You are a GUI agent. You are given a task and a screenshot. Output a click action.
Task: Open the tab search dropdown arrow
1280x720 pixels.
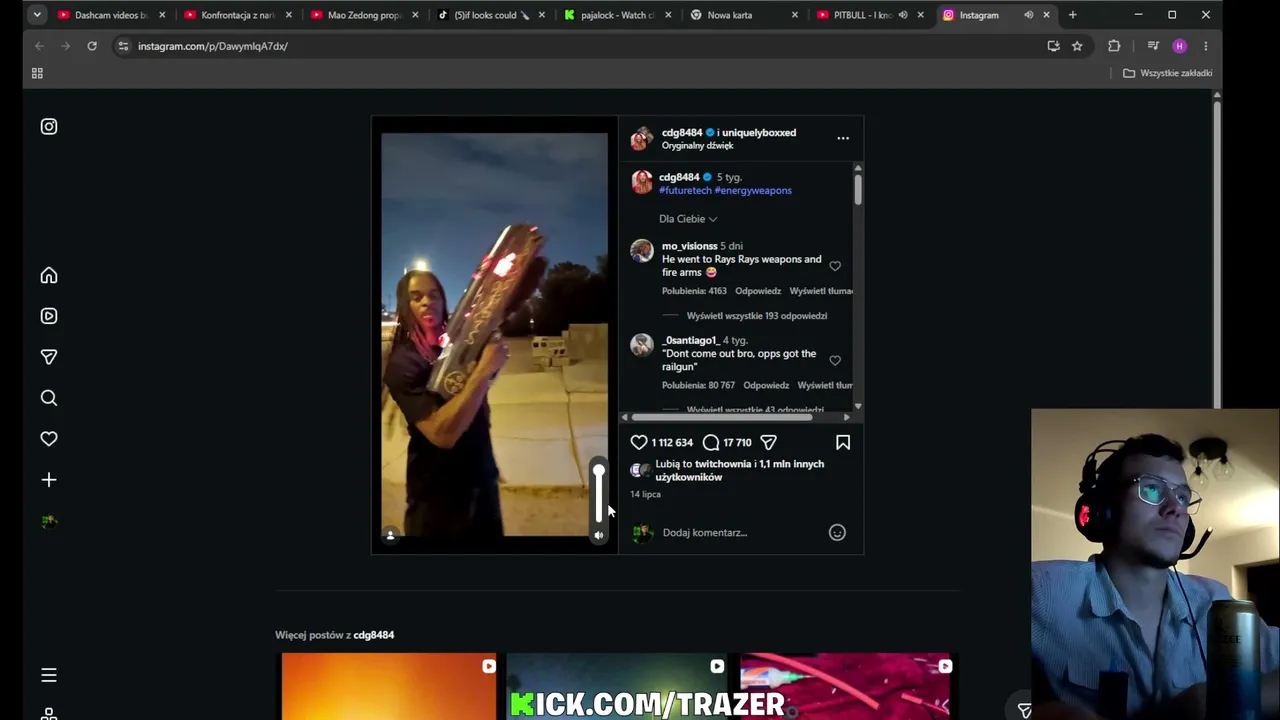click(37, 15)
